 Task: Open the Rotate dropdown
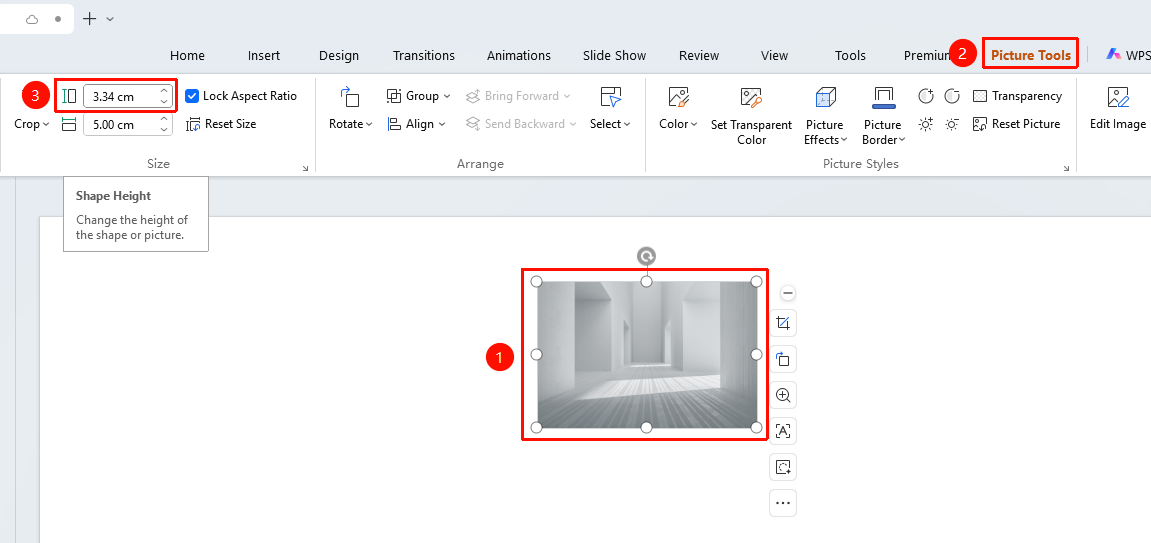[350, 124]
